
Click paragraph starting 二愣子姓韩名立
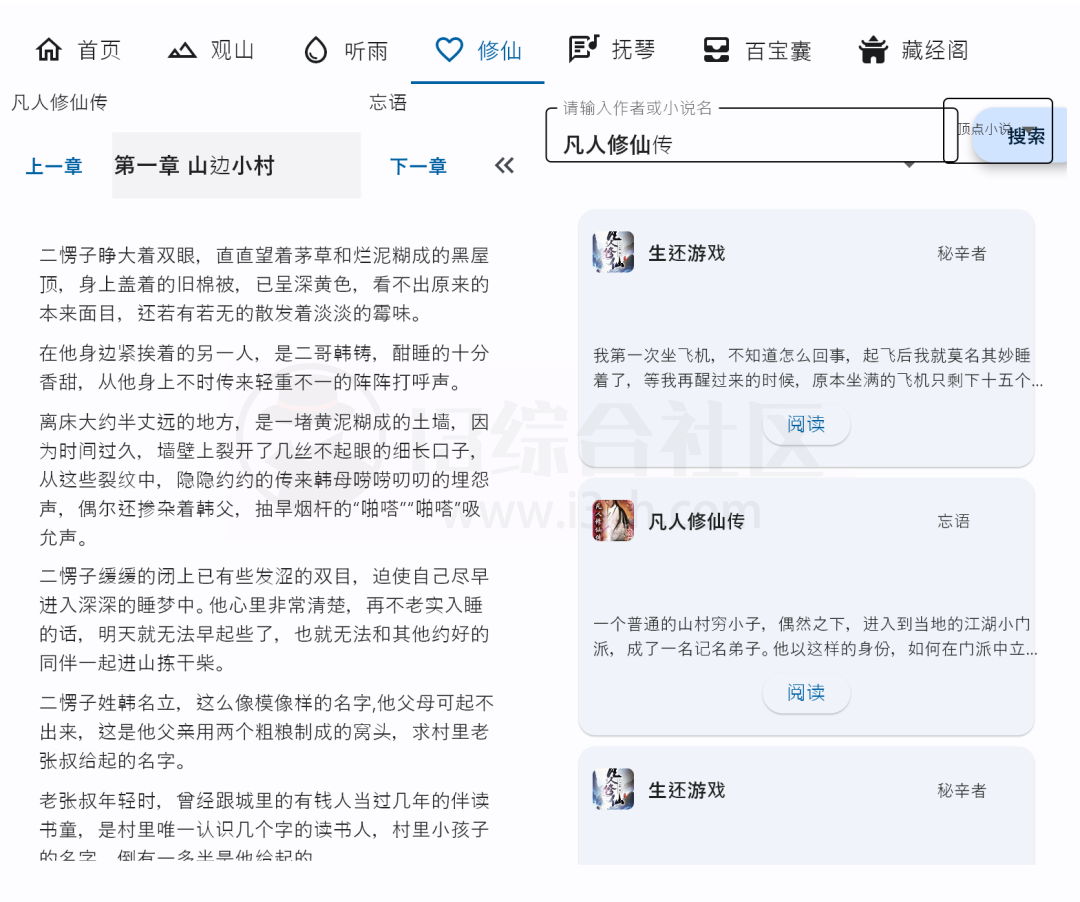point(266,731)
